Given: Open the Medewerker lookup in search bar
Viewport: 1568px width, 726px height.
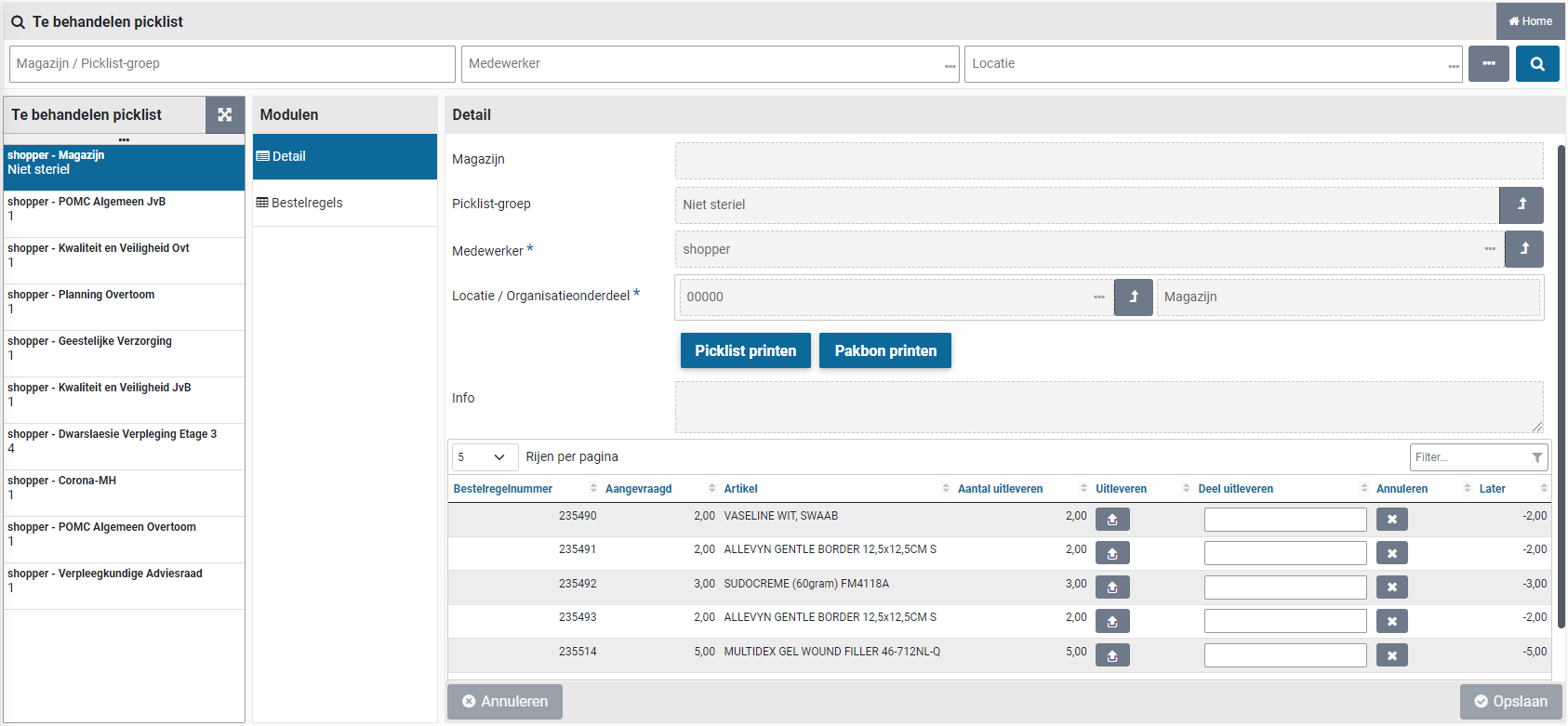Looking at the screenshot, I should [x=950, y=65].
